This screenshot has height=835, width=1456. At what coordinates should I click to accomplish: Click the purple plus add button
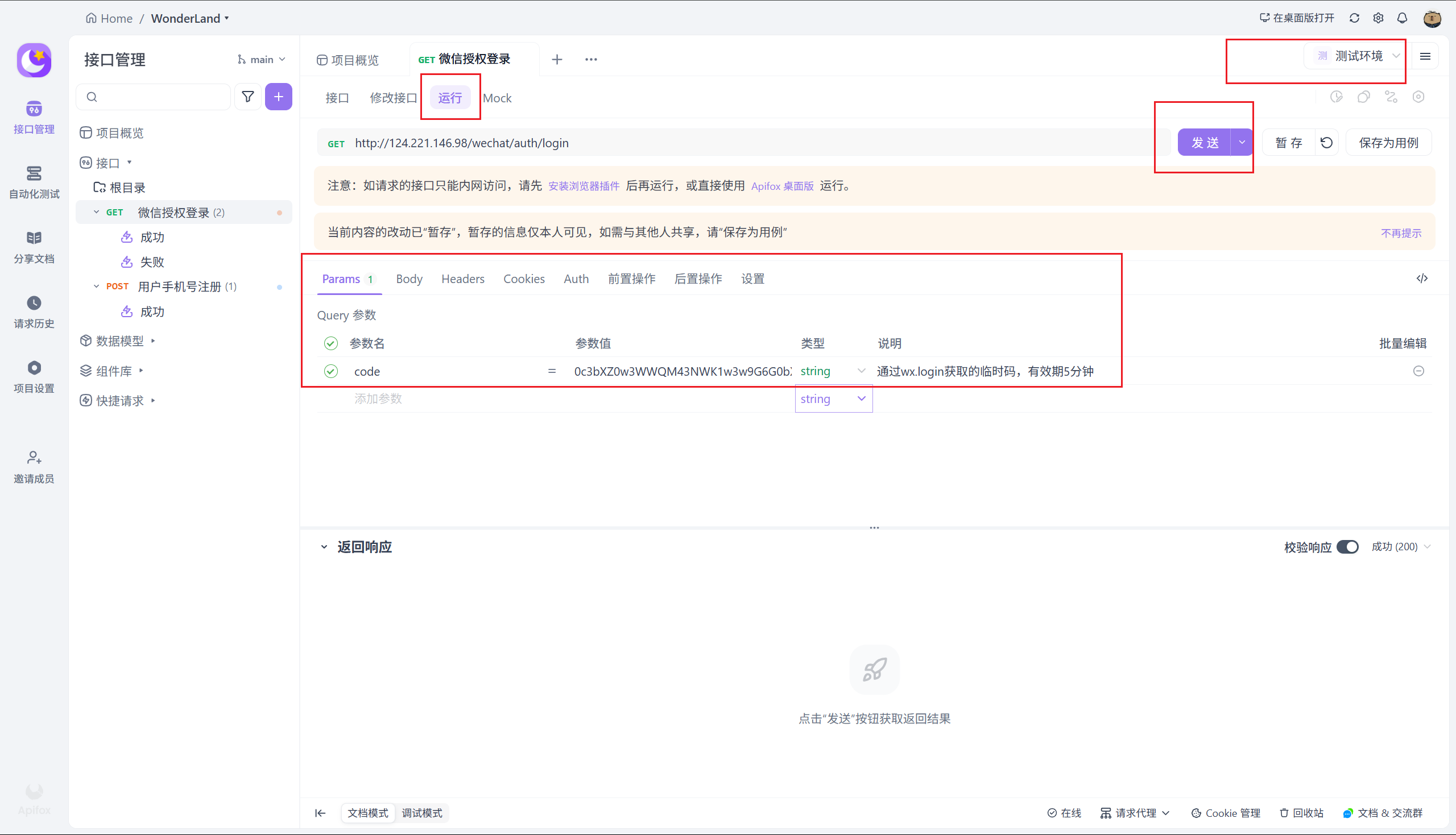click(278, 97)
